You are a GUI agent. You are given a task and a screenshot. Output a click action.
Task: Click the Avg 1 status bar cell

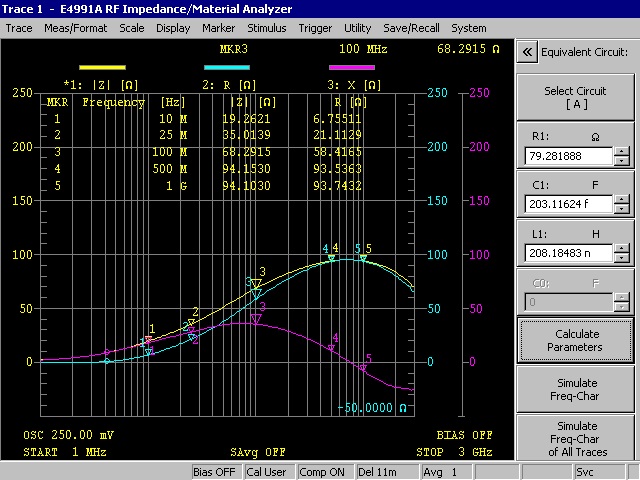coord(447,472)
